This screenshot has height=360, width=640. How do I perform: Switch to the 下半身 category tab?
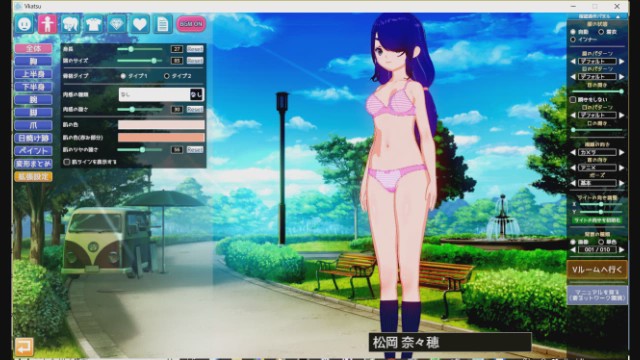[33, 87]
